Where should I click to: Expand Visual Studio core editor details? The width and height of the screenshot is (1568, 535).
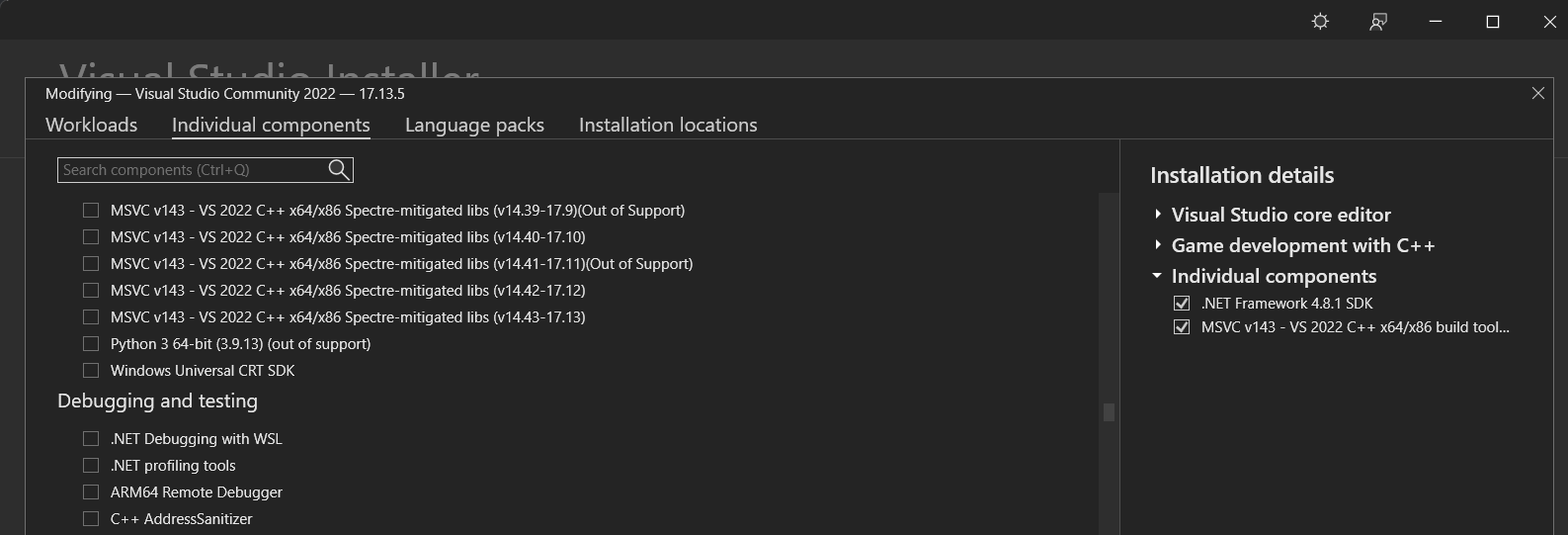(1158, 215)
